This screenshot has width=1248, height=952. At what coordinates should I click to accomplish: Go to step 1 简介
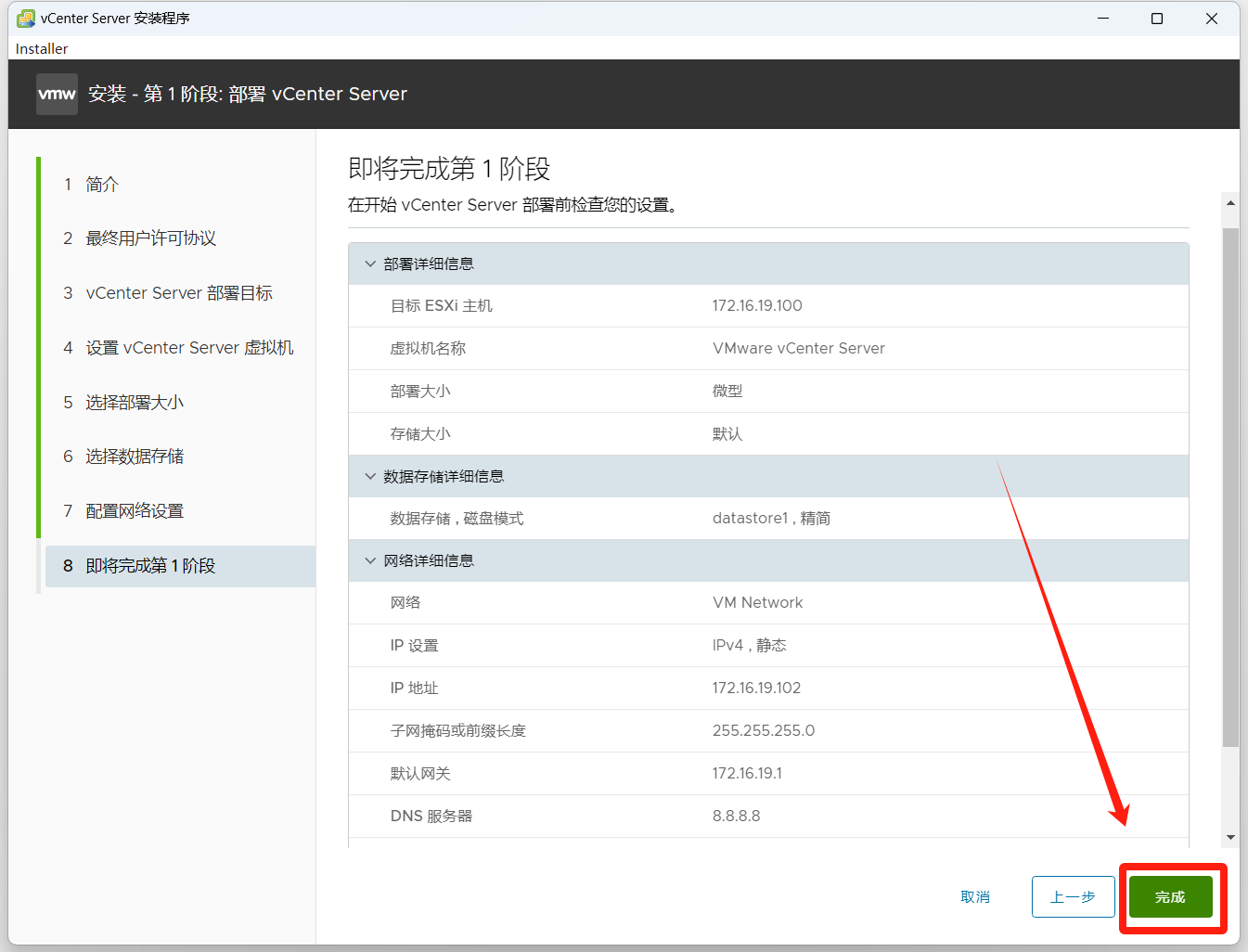pos(102,185)
